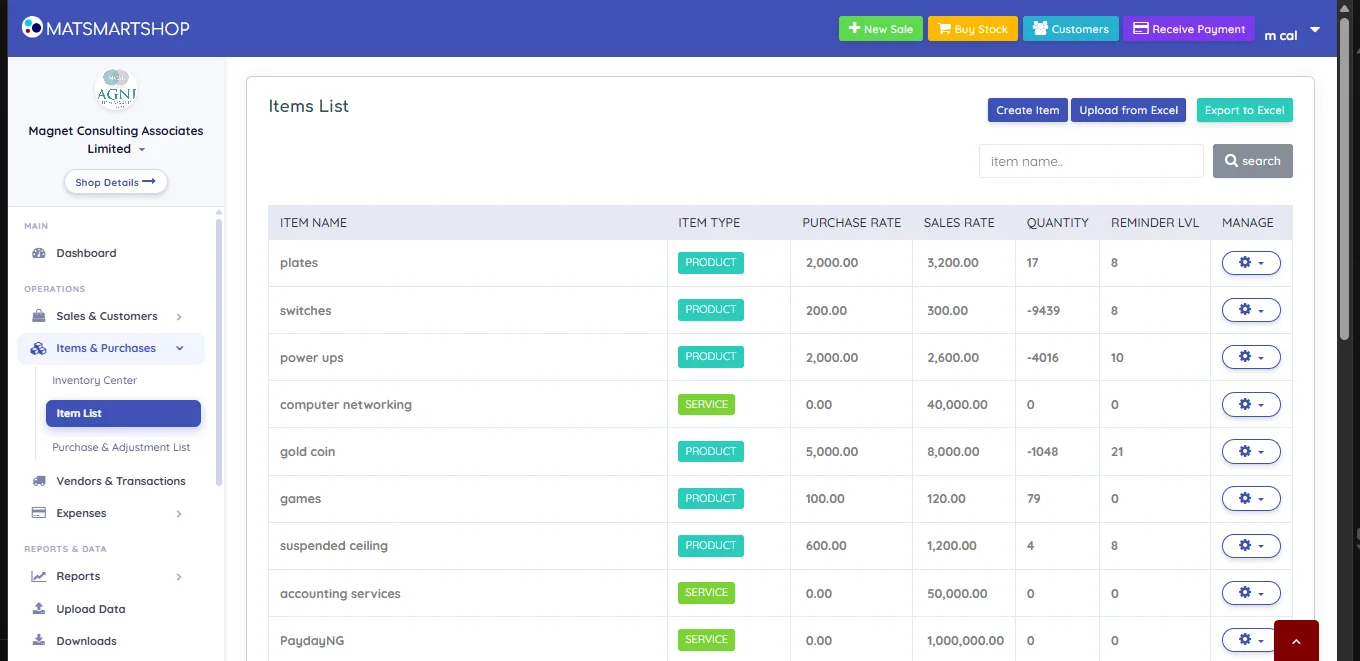1360x661 pixels.
Task: Click the REMINDER LVL column header
Action: point(1155,223)
